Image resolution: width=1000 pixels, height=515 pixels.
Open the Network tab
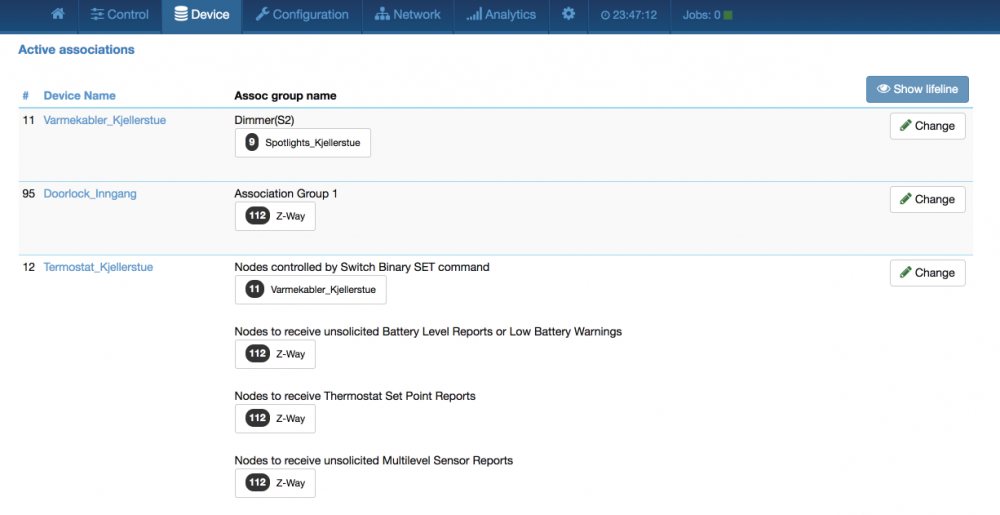[x=407, y=15]
